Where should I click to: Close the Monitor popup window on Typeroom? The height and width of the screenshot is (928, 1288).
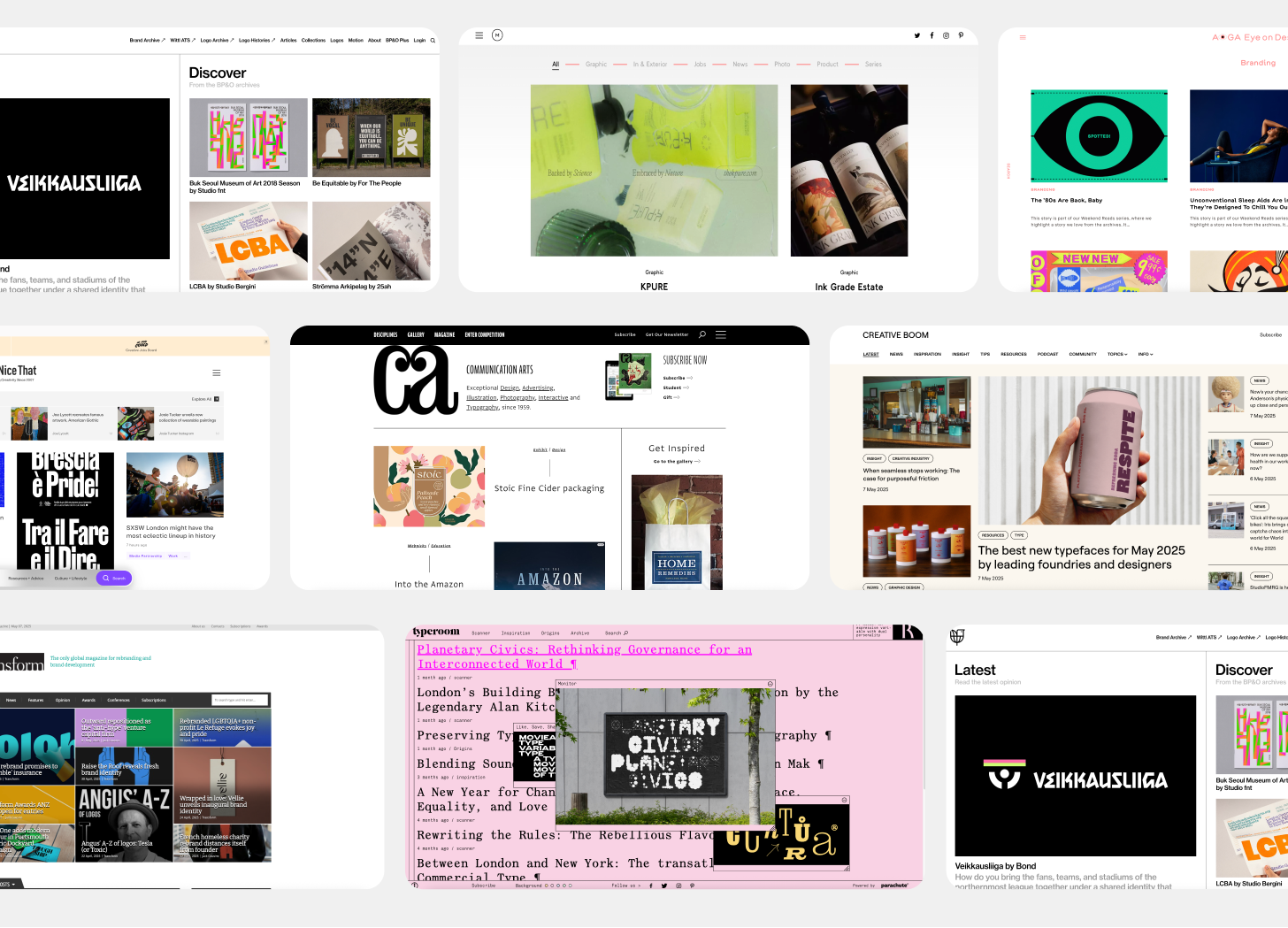(770, 683)
